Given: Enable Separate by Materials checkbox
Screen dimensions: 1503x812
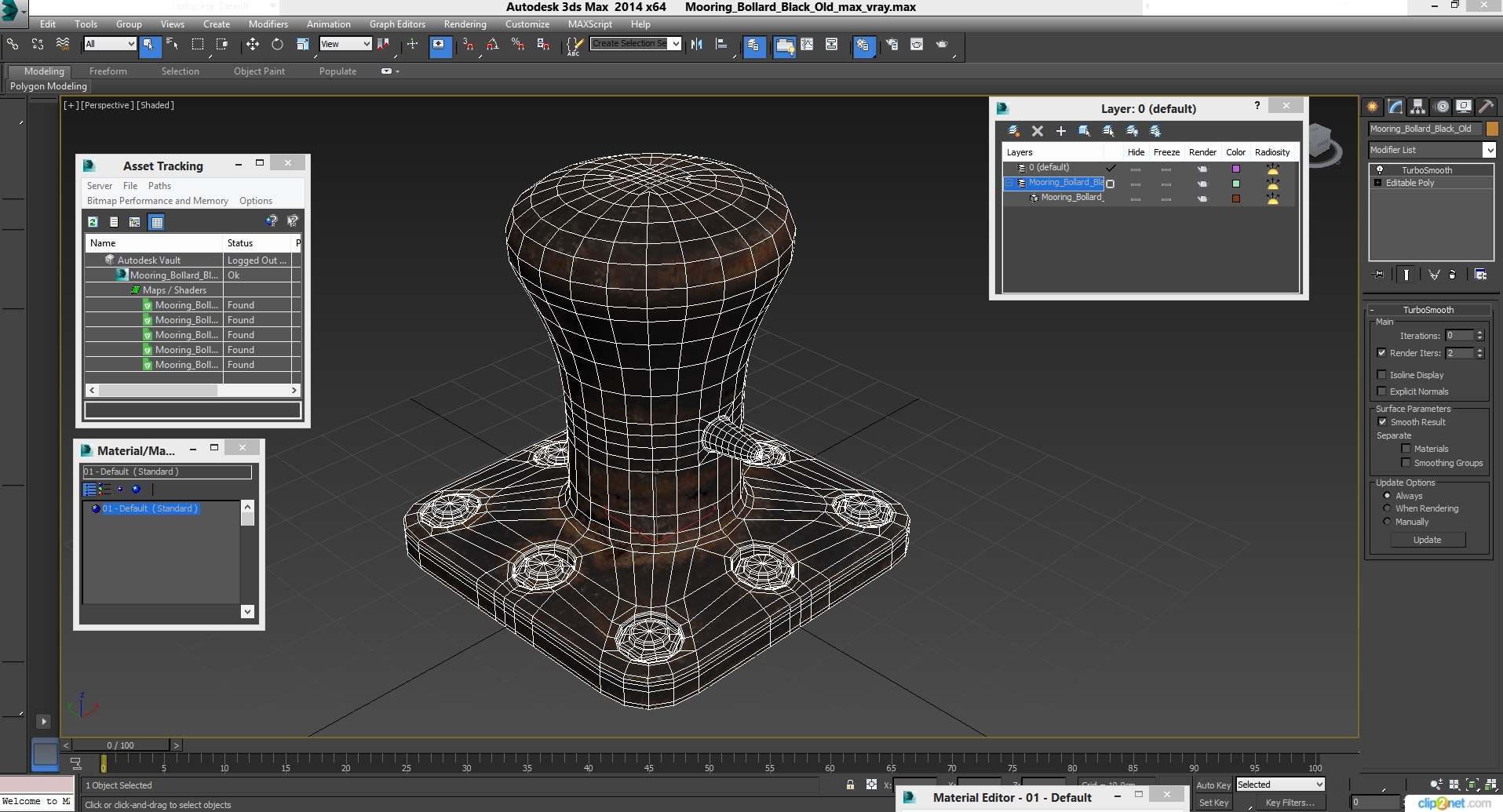Looking at the screenshot, I should (x=1406, y=449).
